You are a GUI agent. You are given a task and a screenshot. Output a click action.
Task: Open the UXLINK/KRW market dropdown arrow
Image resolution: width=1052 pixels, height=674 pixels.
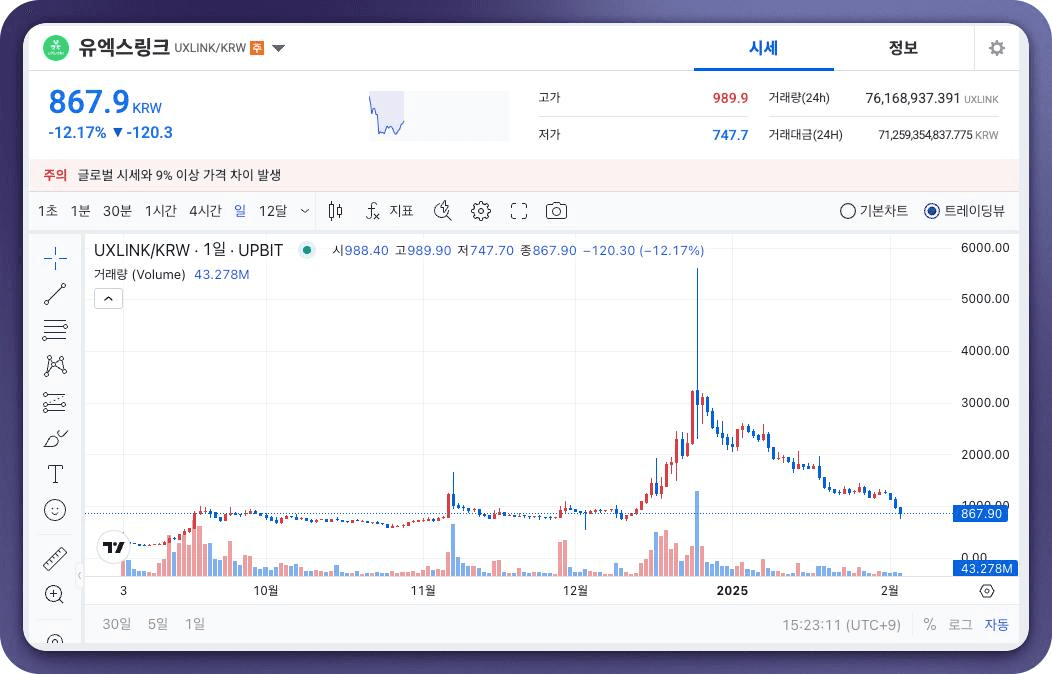point(279,48)
